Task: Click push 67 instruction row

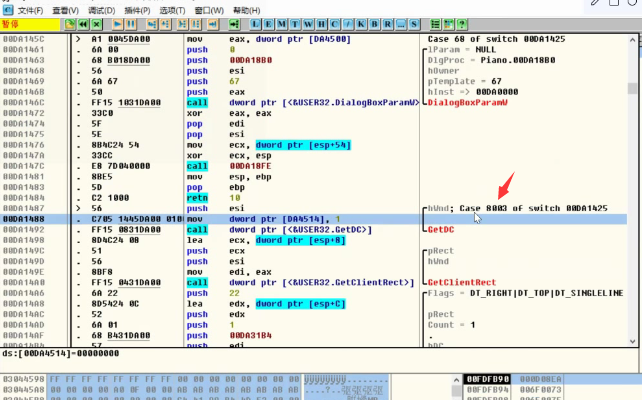Action: [212, 81]
